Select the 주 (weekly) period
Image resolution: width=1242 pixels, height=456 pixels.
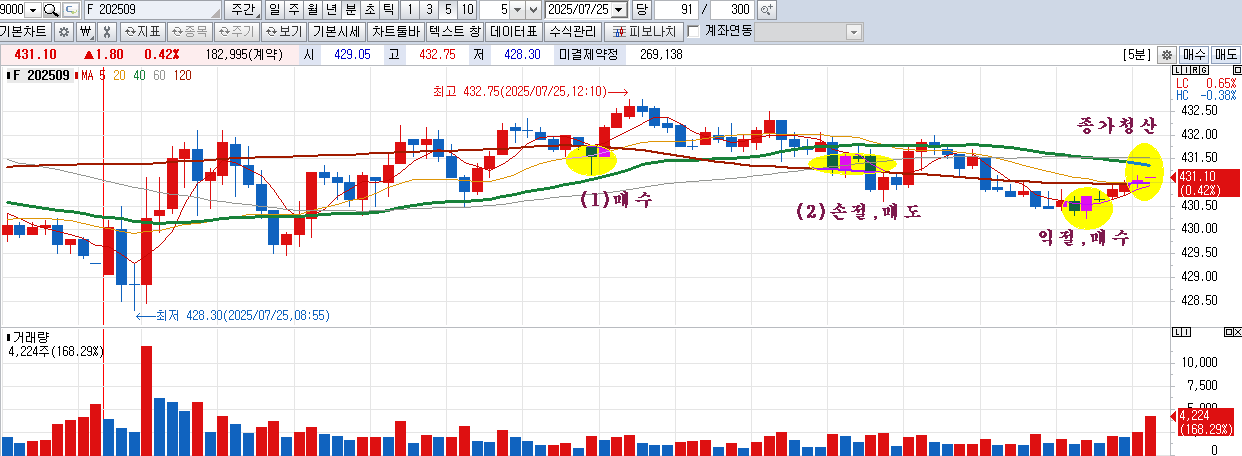click(x=293, y=10)
